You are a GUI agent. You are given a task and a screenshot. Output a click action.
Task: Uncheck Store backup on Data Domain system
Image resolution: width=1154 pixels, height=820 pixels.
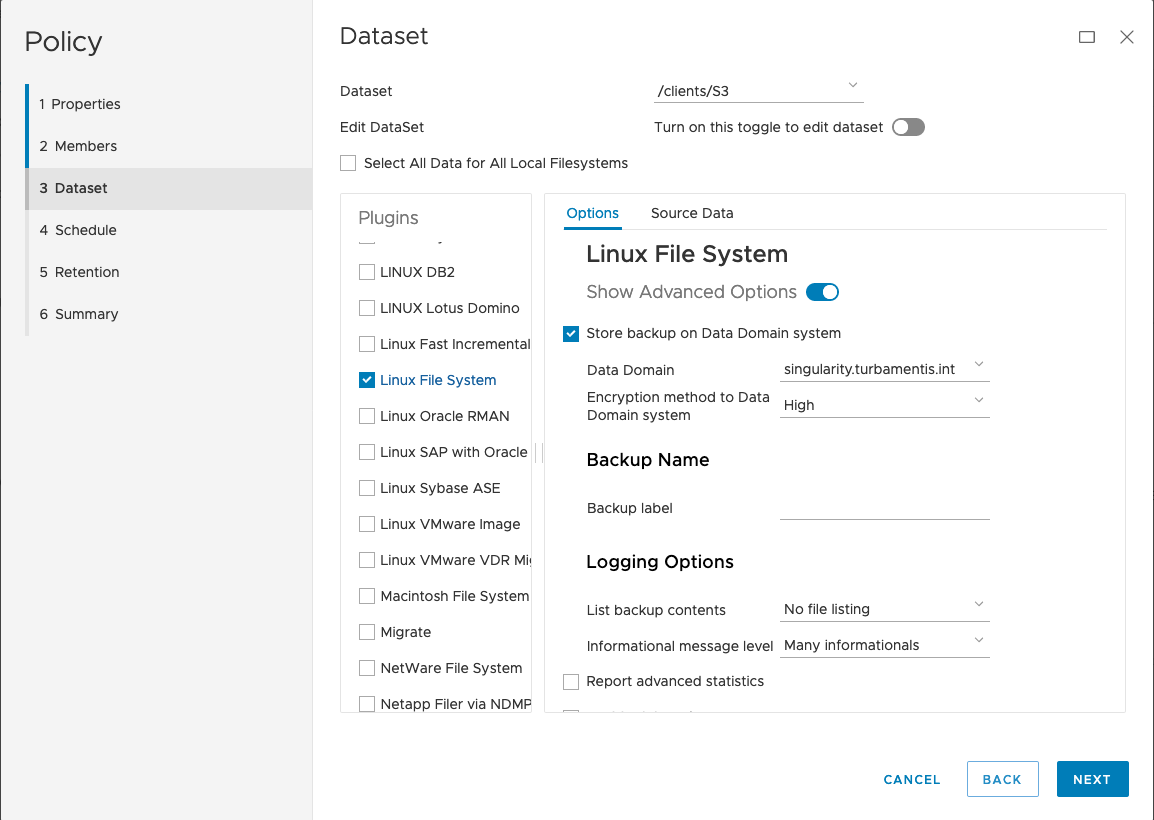pos(570,333)
